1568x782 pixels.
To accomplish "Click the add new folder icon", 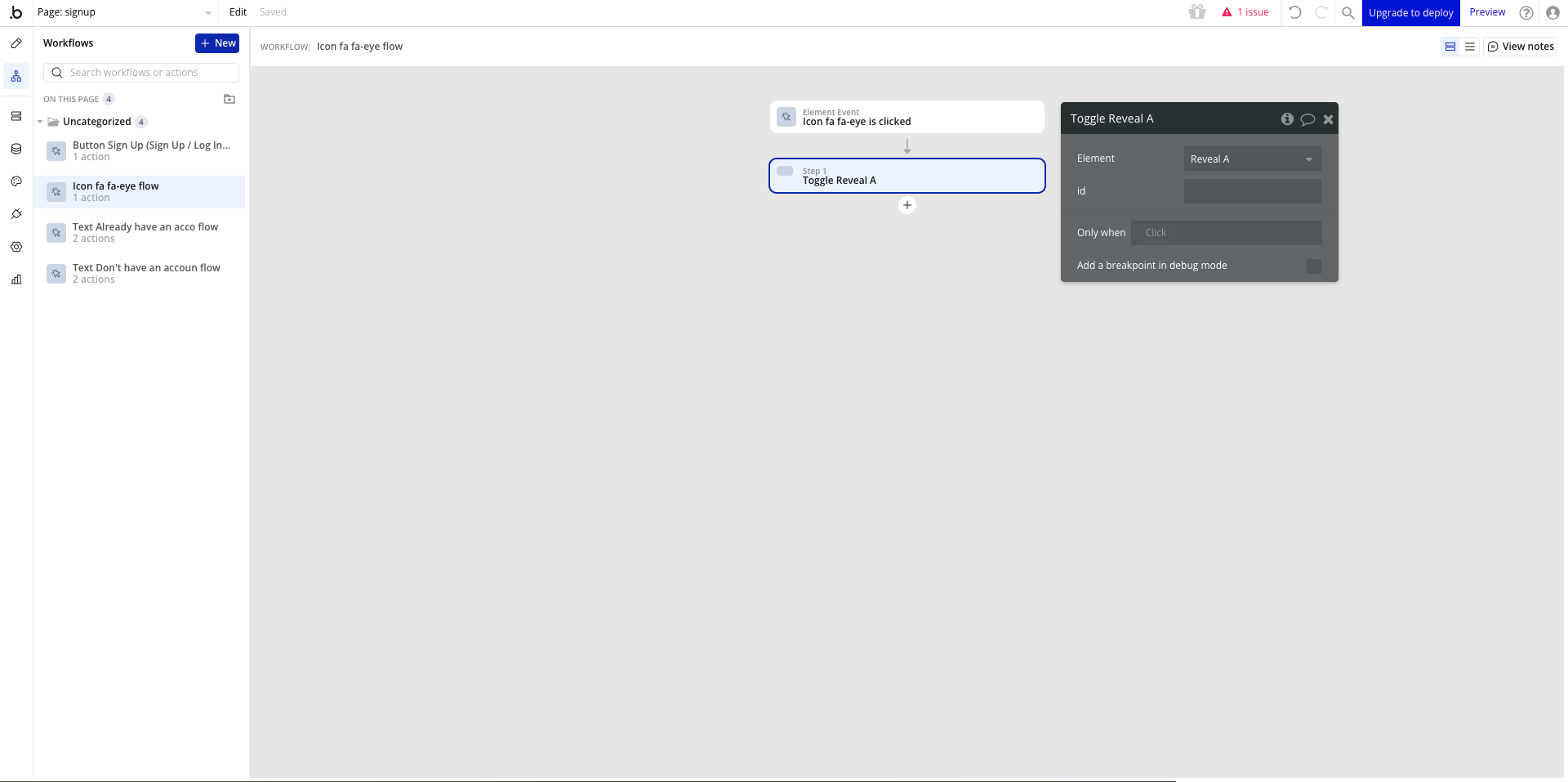I will click(x=229, y=99).
